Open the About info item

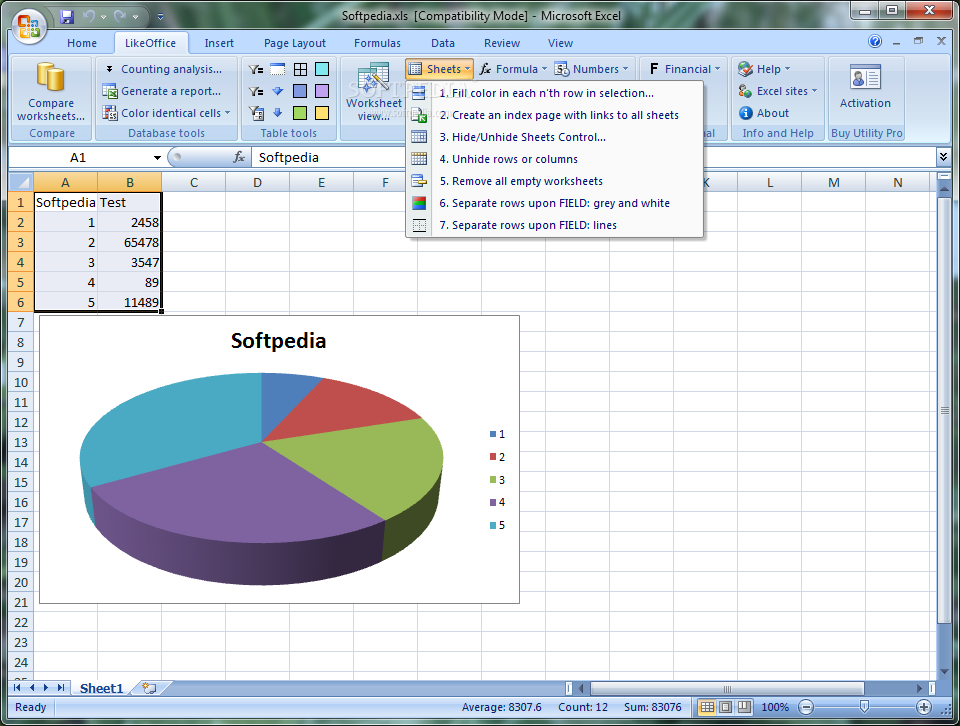[x=764, y=113]
